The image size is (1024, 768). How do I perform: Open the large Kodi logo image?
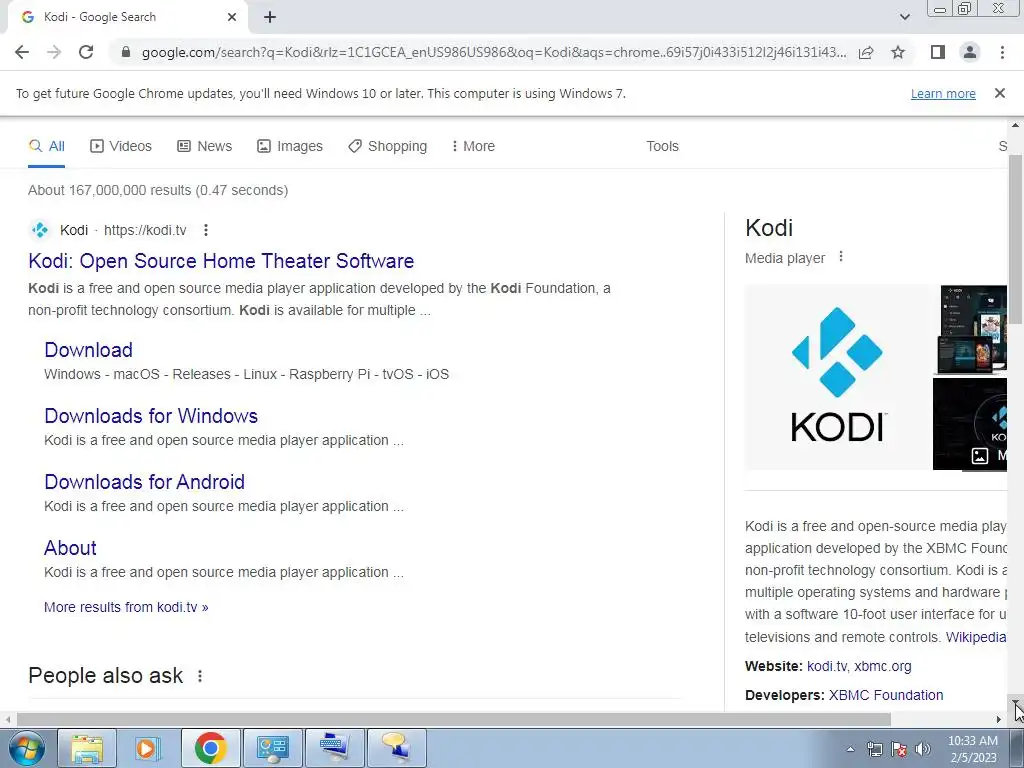(838, 377)
